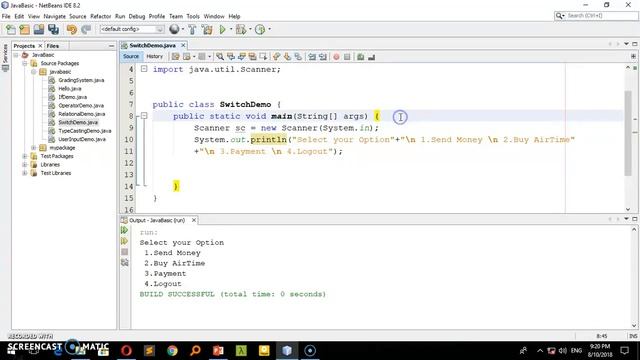Click the Output panel scroll down arrow
The width and height of the screenshot is (640, 360).
(634, 325)
